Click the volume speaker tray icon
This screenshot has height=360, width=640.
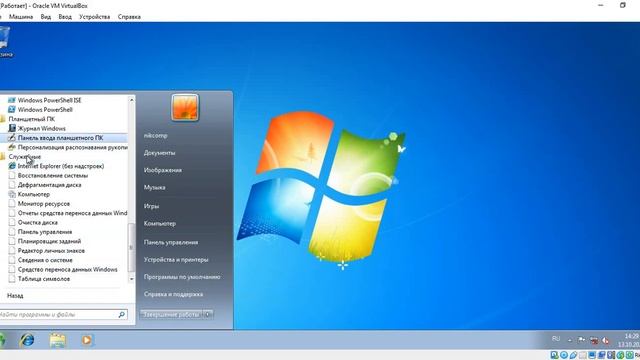(606, 340)
